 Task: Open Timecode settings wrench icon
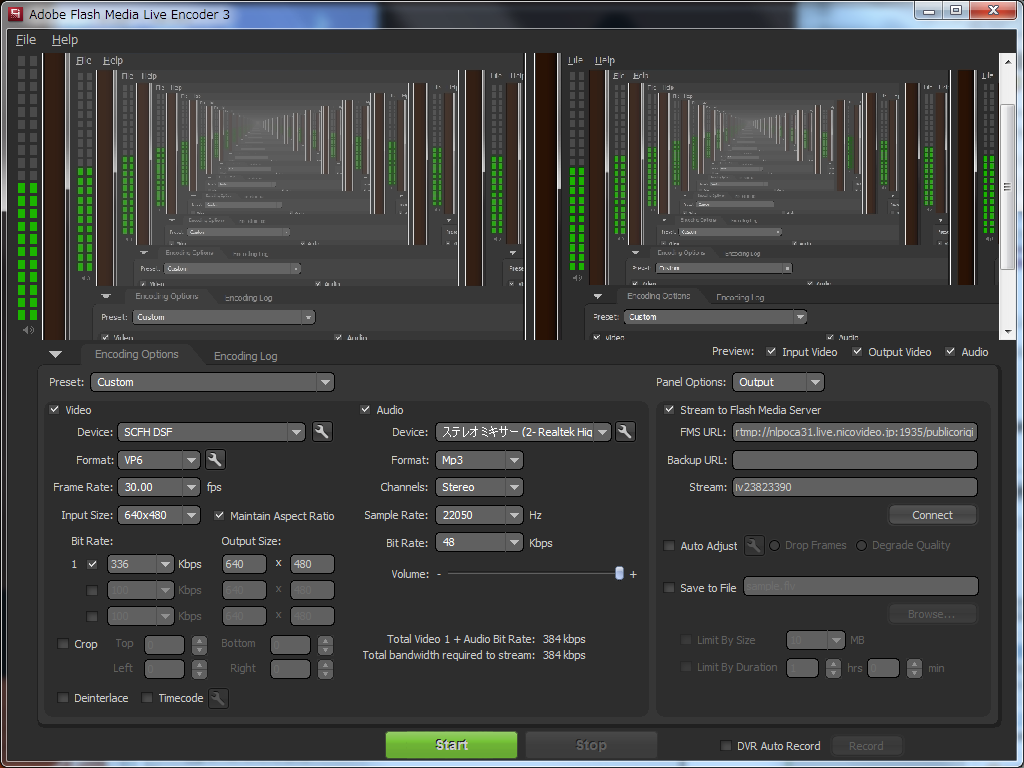218,698
